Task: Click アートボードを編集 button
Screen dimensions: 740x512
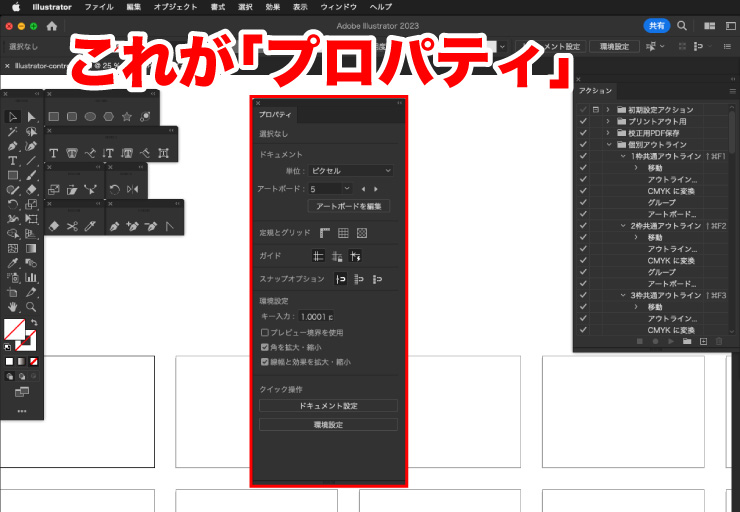Action: point(349,206)
